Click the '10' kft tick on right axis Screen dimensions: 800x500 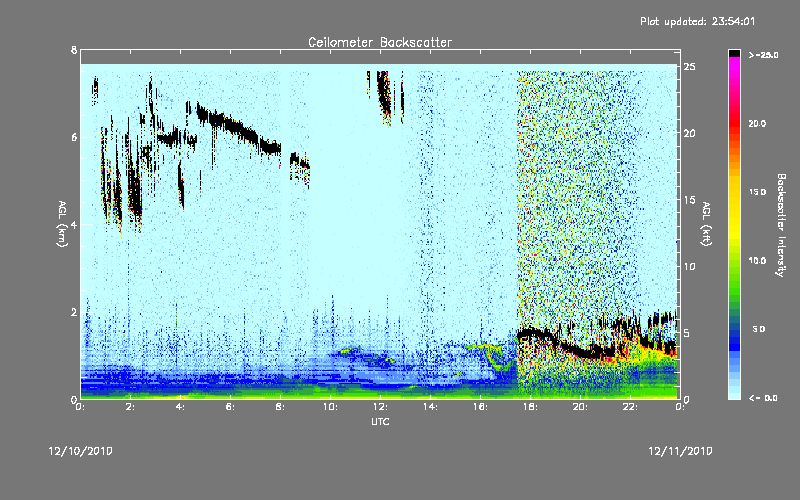[690, 266]
